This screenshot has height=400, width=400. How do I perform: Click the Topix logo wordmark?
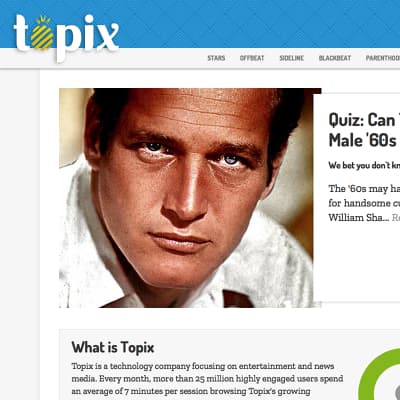click(66, 37)
